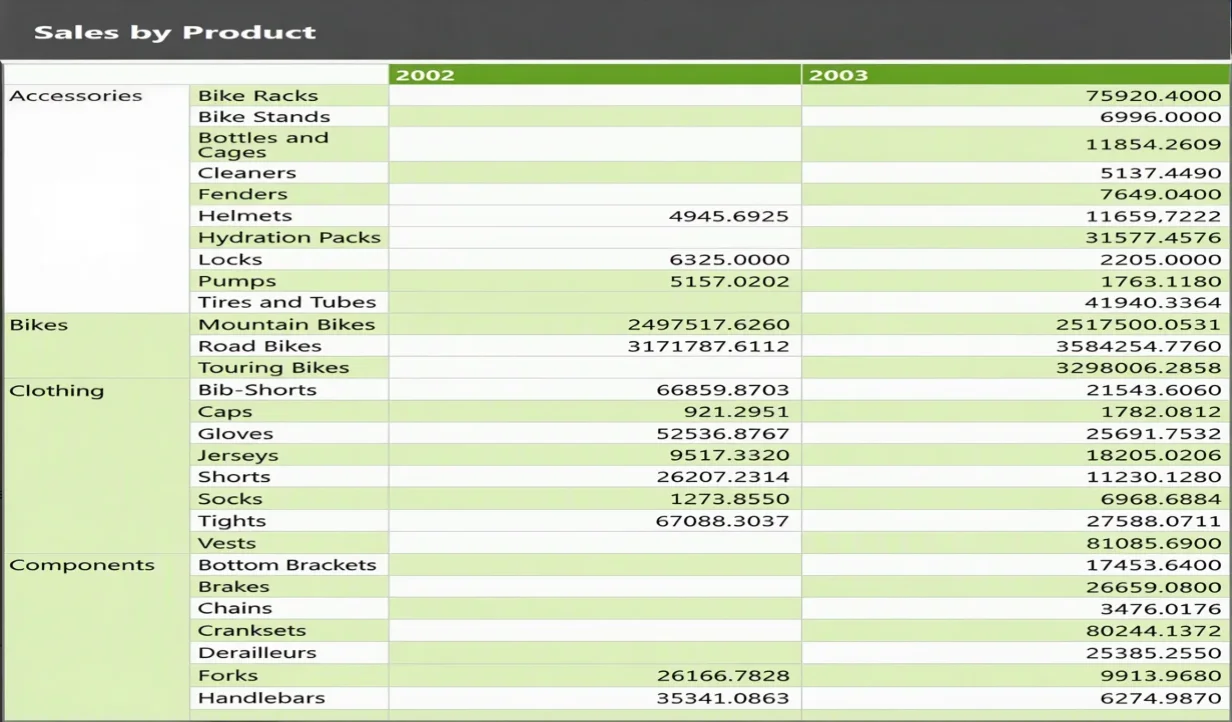Select Shorts 2002 value 26207.2314
Viewport: 1232px width, 722px height.
tap(722, 477)
